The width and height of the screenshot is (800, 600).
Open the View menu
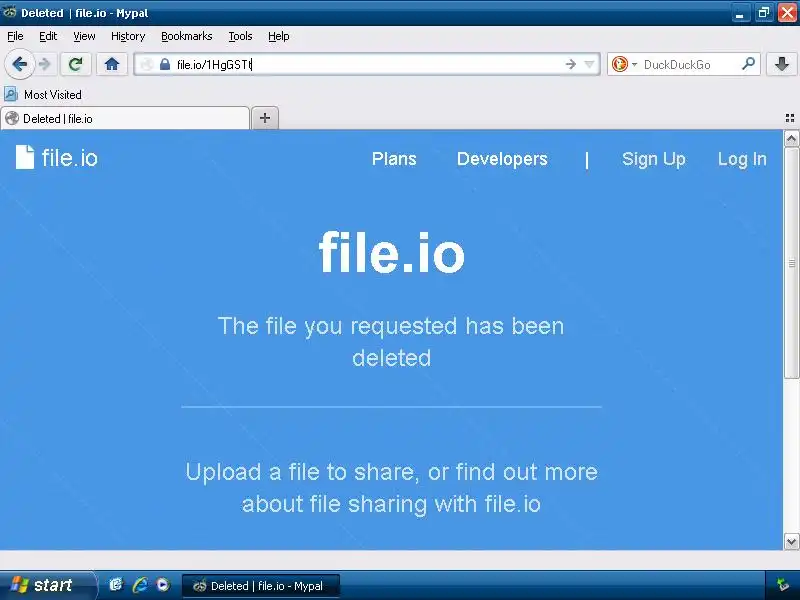(84, 36)
